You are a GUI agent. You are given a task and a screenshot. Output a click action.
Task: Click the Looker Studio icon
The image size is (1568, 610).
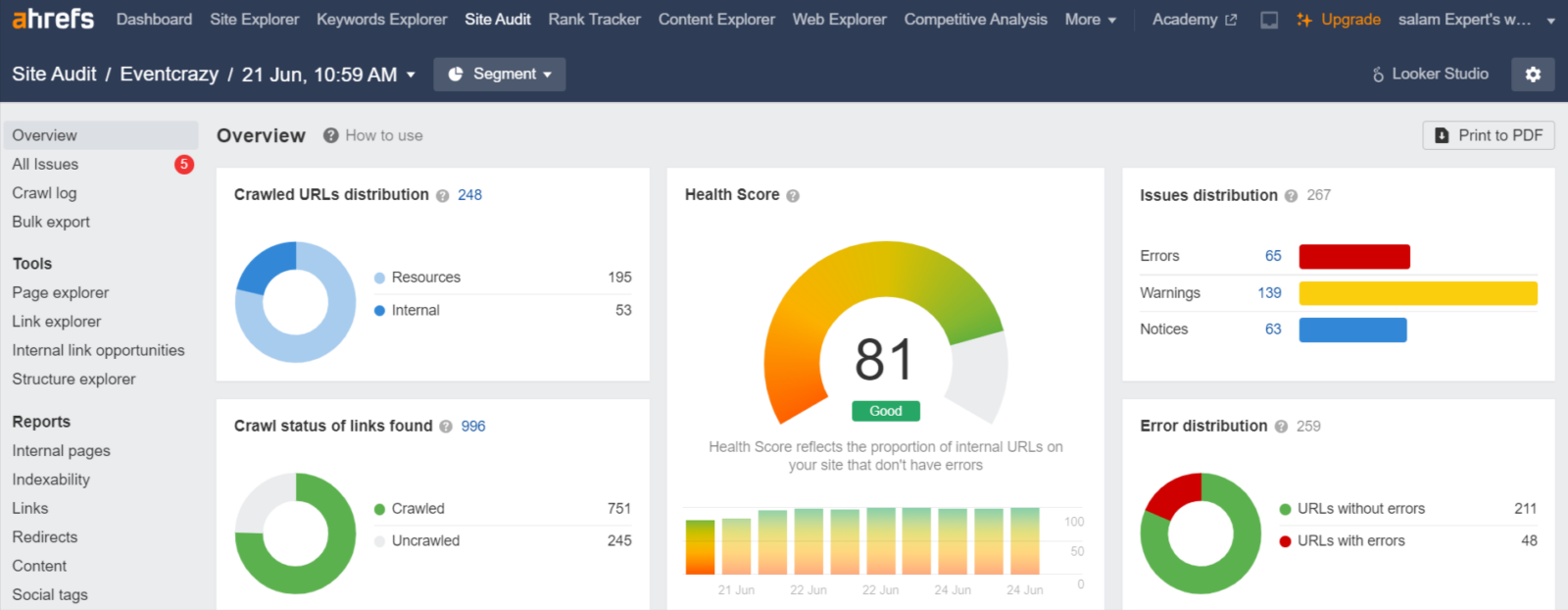(x=1378, y=75)
